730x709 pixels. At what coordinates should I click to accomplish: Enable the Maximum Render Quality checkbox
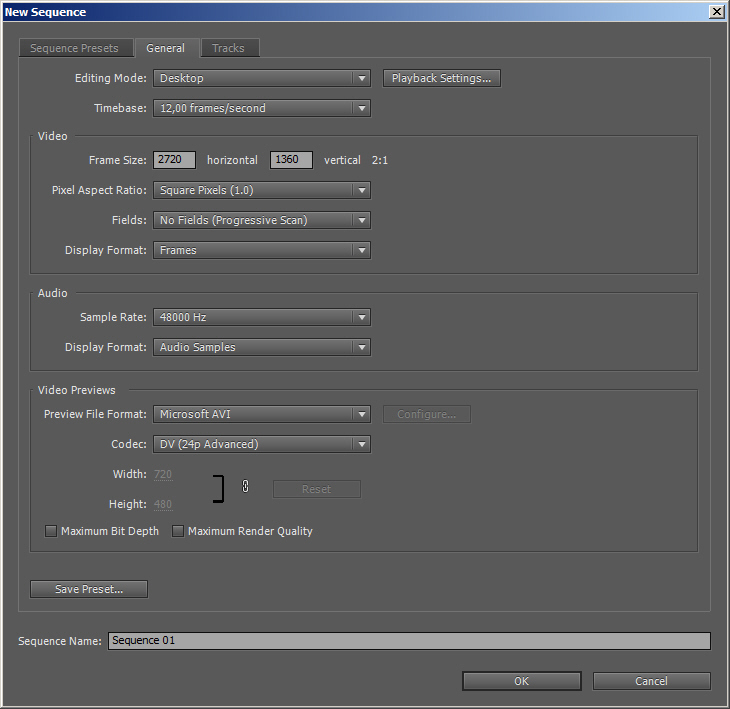(178, 531)
